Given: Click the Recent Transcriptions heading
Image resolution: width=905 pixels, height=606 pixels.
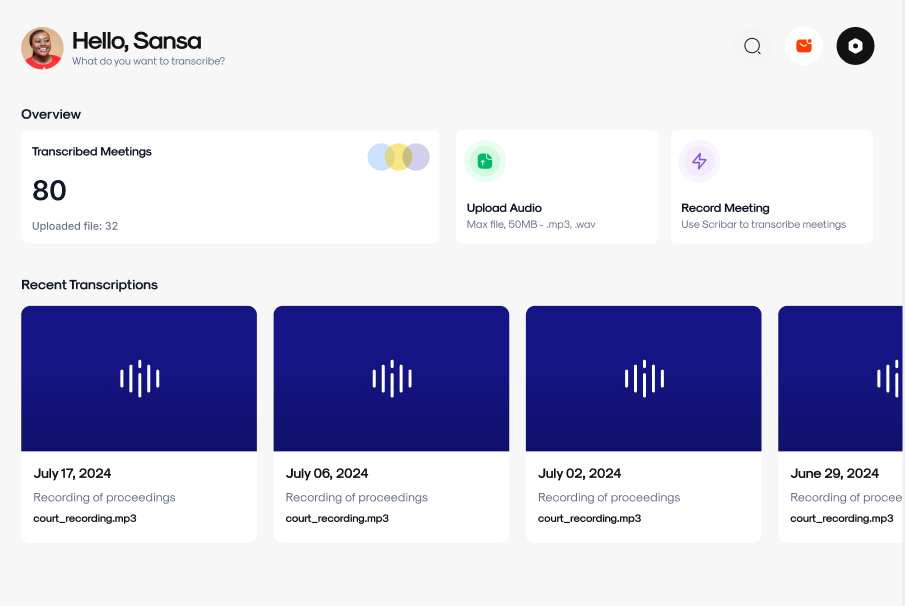Looking at the screenshot, I should [89, 285].
